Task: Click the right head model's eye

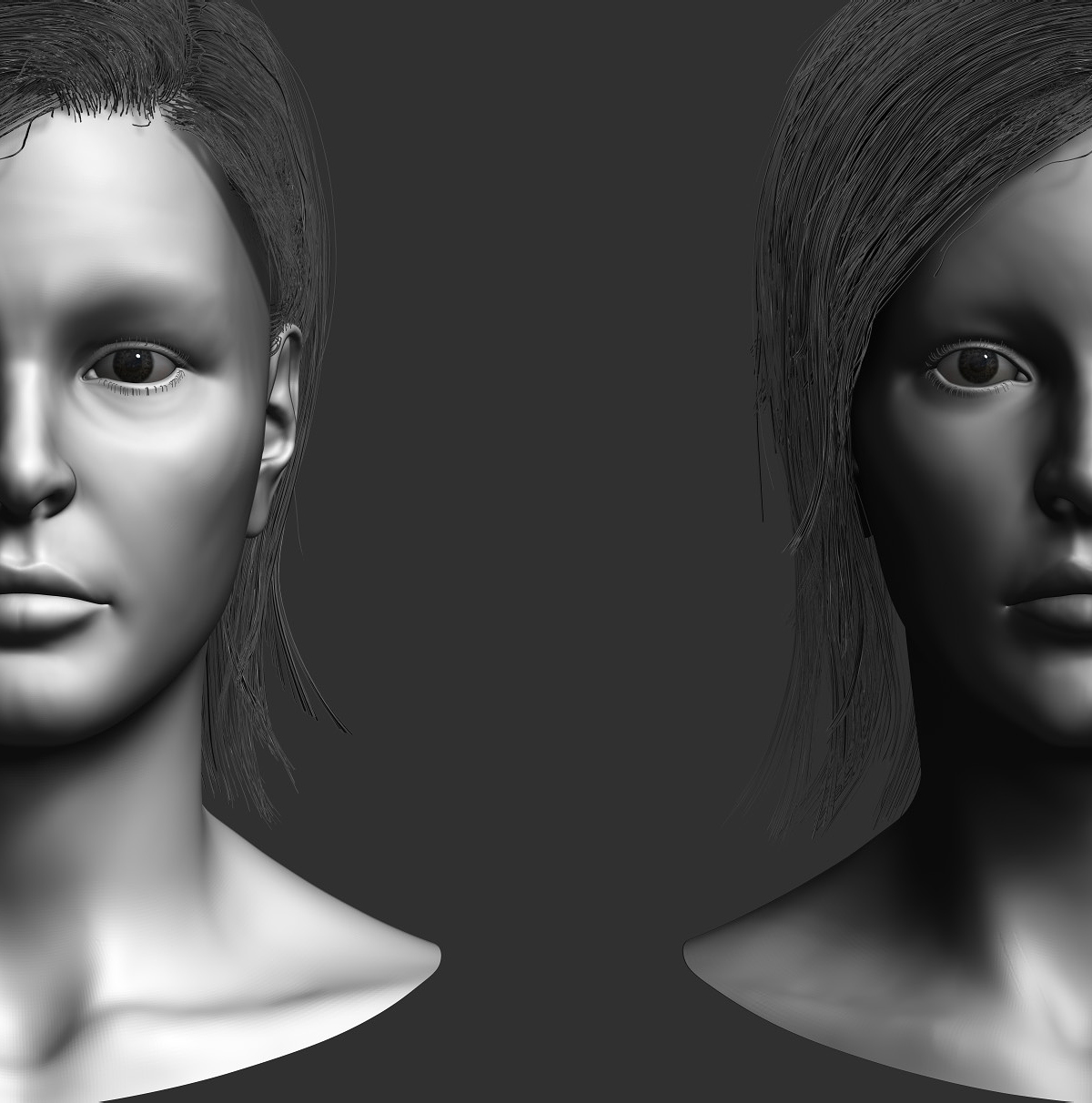Action: coord(979,368)
